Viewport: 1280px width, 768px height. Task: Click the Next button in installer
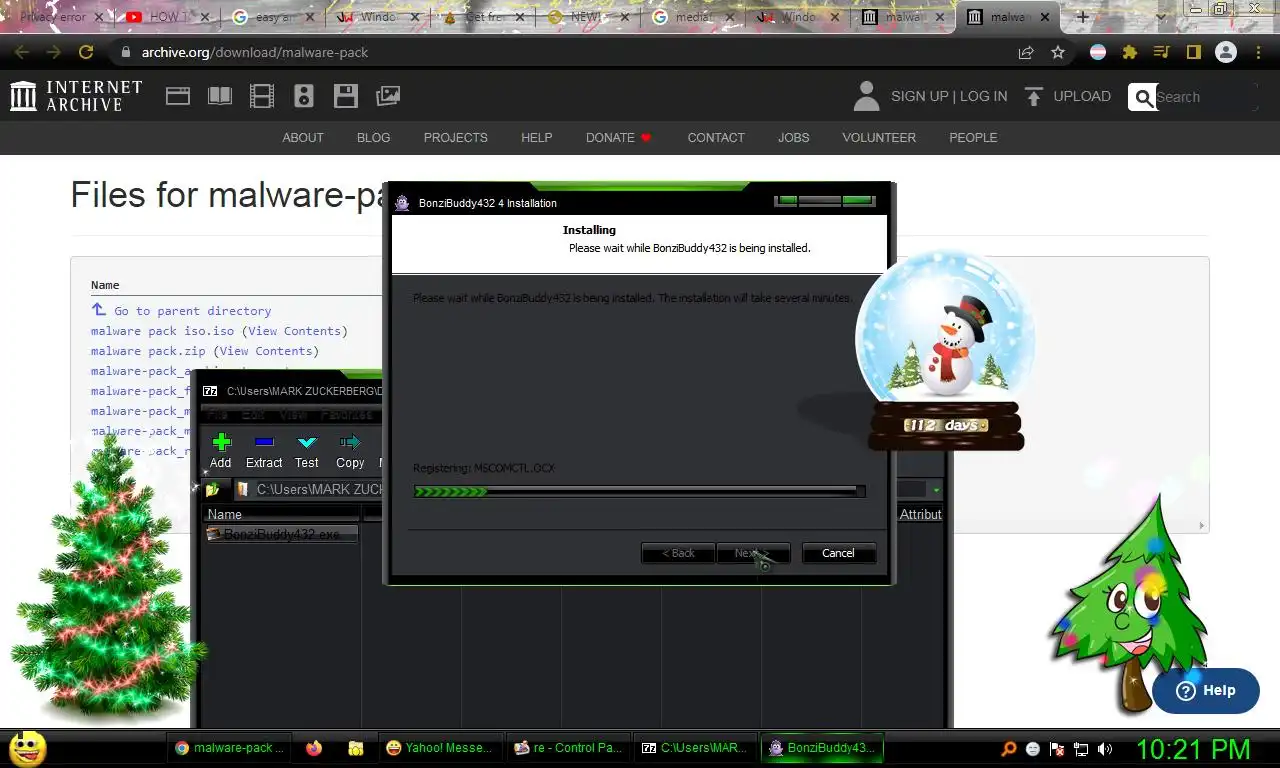(x=753, y=553)
